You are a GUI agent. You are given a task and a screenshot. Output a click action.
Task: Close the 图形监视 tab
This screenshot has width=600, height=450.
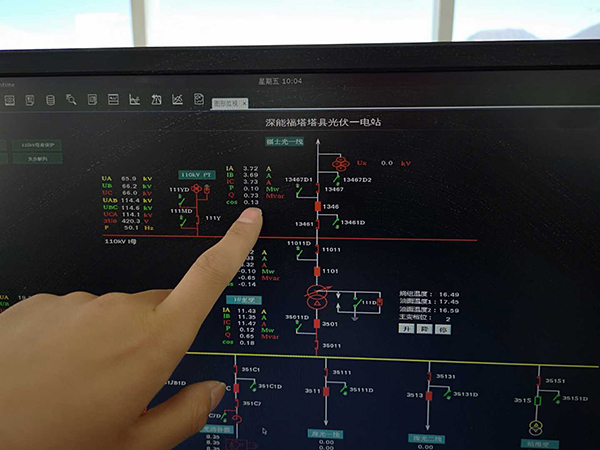(x=244, y=103)
